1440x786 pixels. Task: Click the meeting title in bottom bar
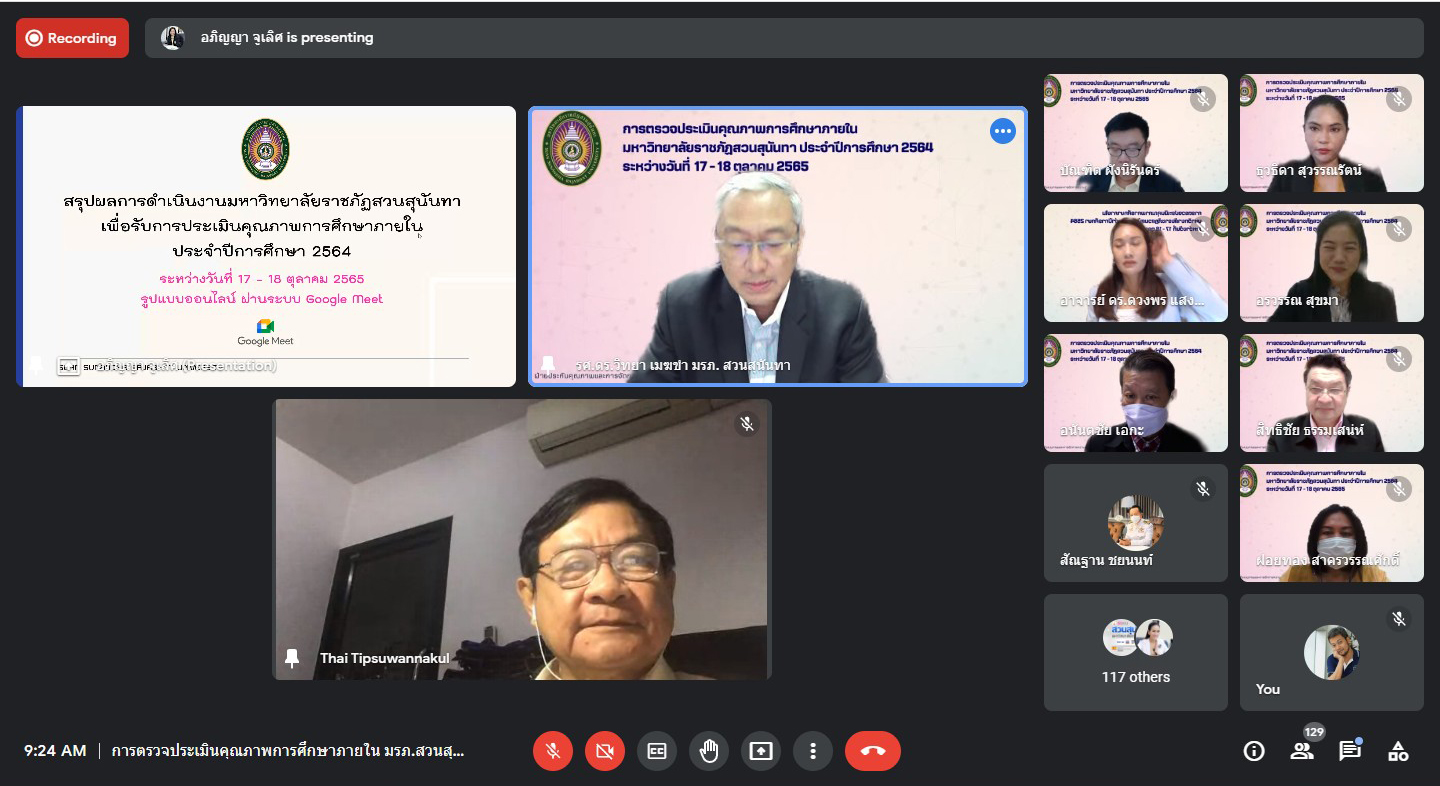[x=288, y=751]
